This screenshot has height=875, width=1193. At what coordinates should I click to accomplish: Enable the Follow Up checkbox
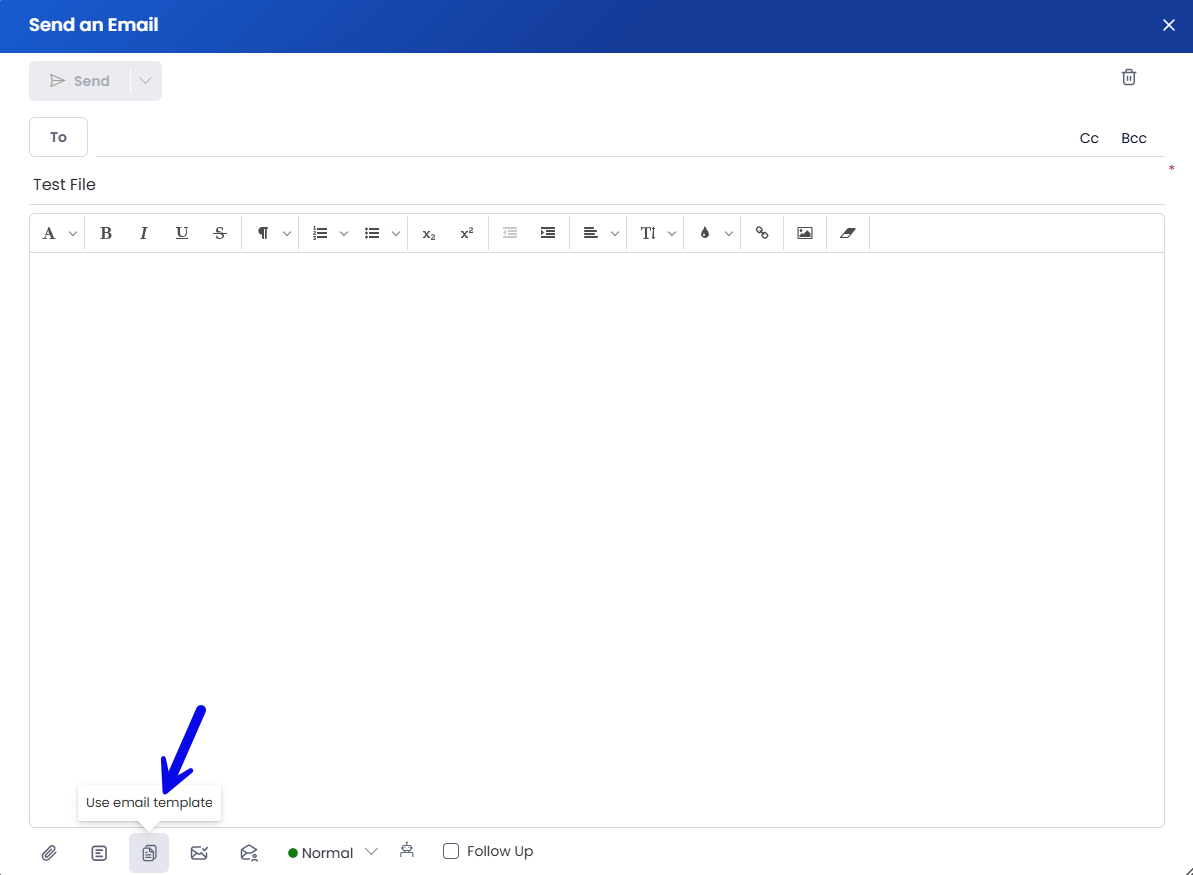pos(451,851)
